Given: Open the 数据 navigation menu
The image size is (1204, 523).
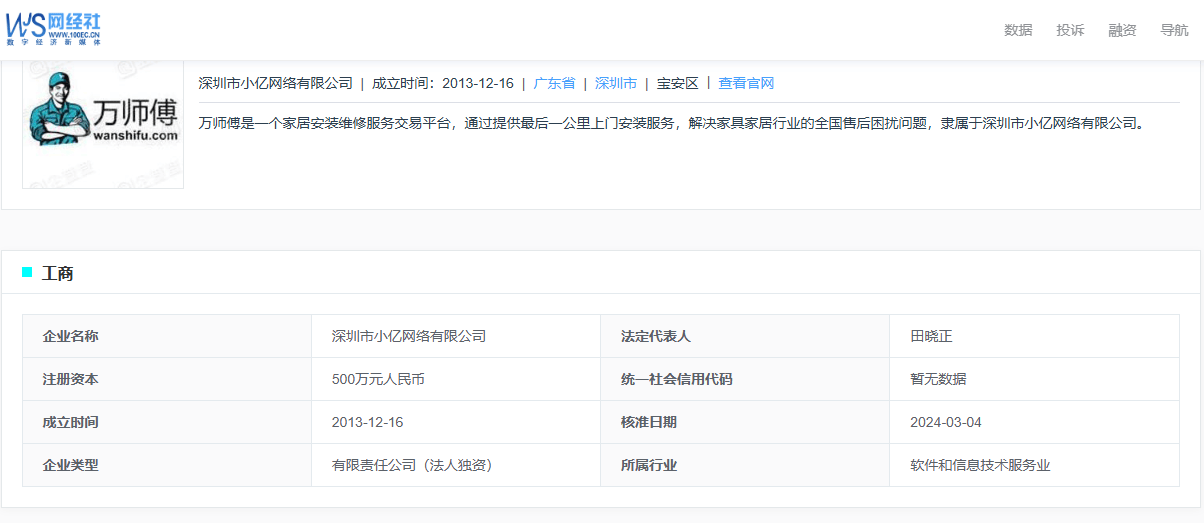Looking at the screenshot, I should 1018,30.
